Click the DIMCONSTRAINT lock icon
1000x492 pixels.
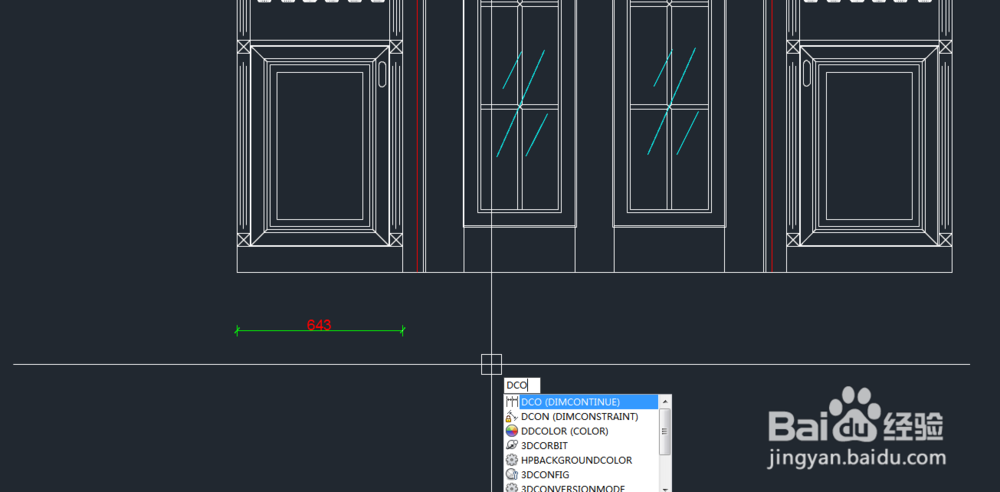(x=511, y=417)
